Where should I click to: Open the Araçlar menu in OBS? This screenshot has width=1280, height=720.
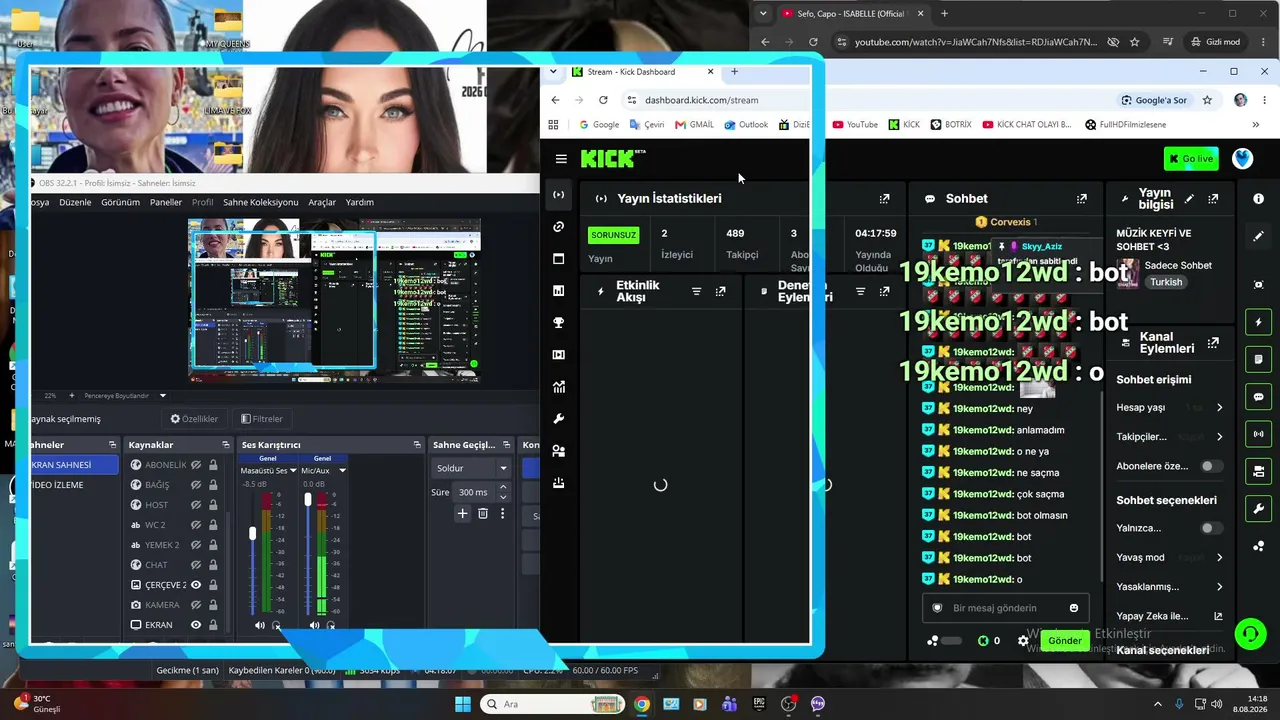point(322,202)
